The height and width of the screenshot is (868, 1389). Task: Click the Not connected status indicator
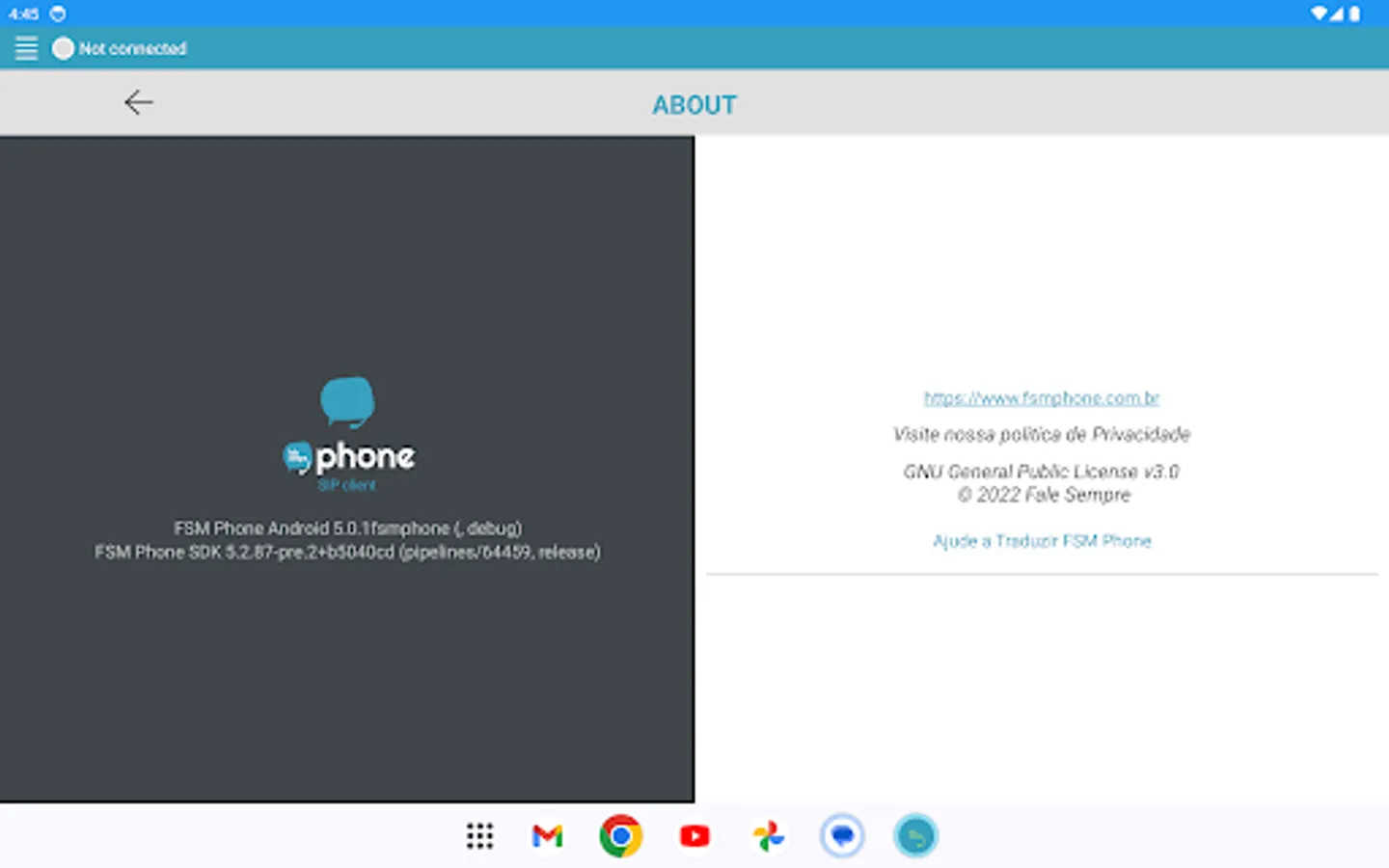tap(120, 48)
